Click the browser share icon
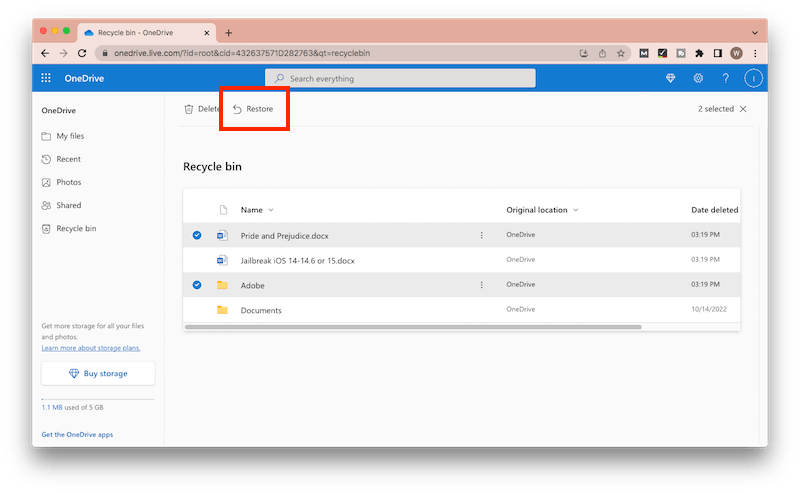The image size is (800, 493). [603, 53]
